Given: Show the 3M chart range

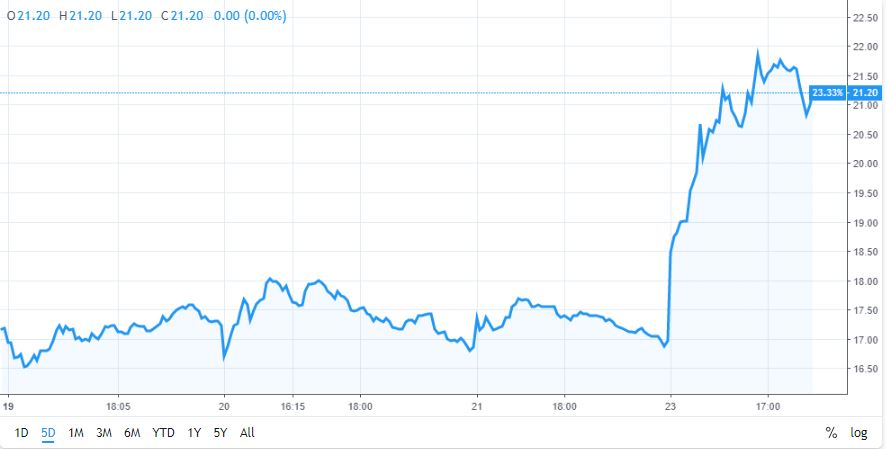Looking at the screenshot, I should tap(104, 433).
